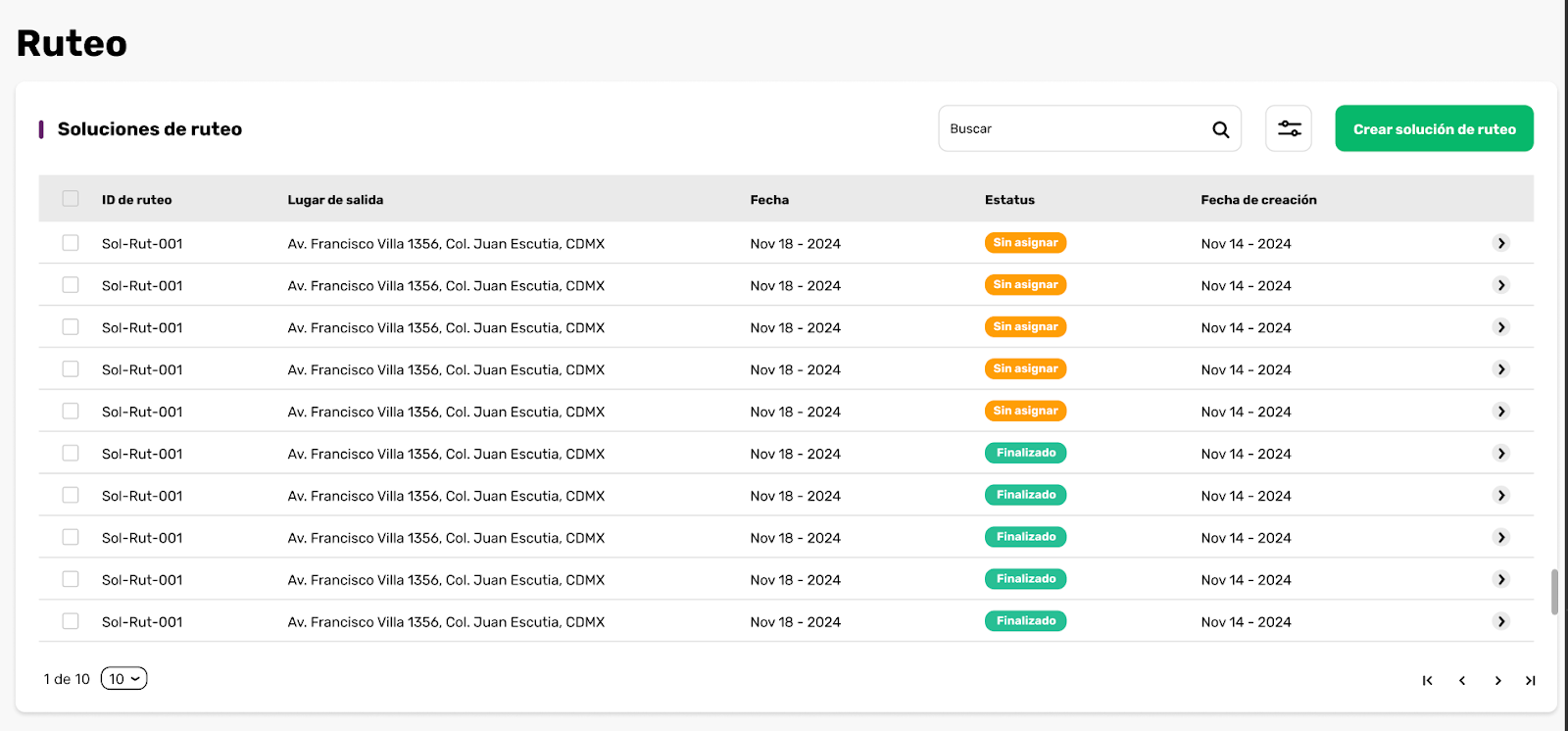
Task: Sort by the Estatus column header
Action: pos(1009,200)
